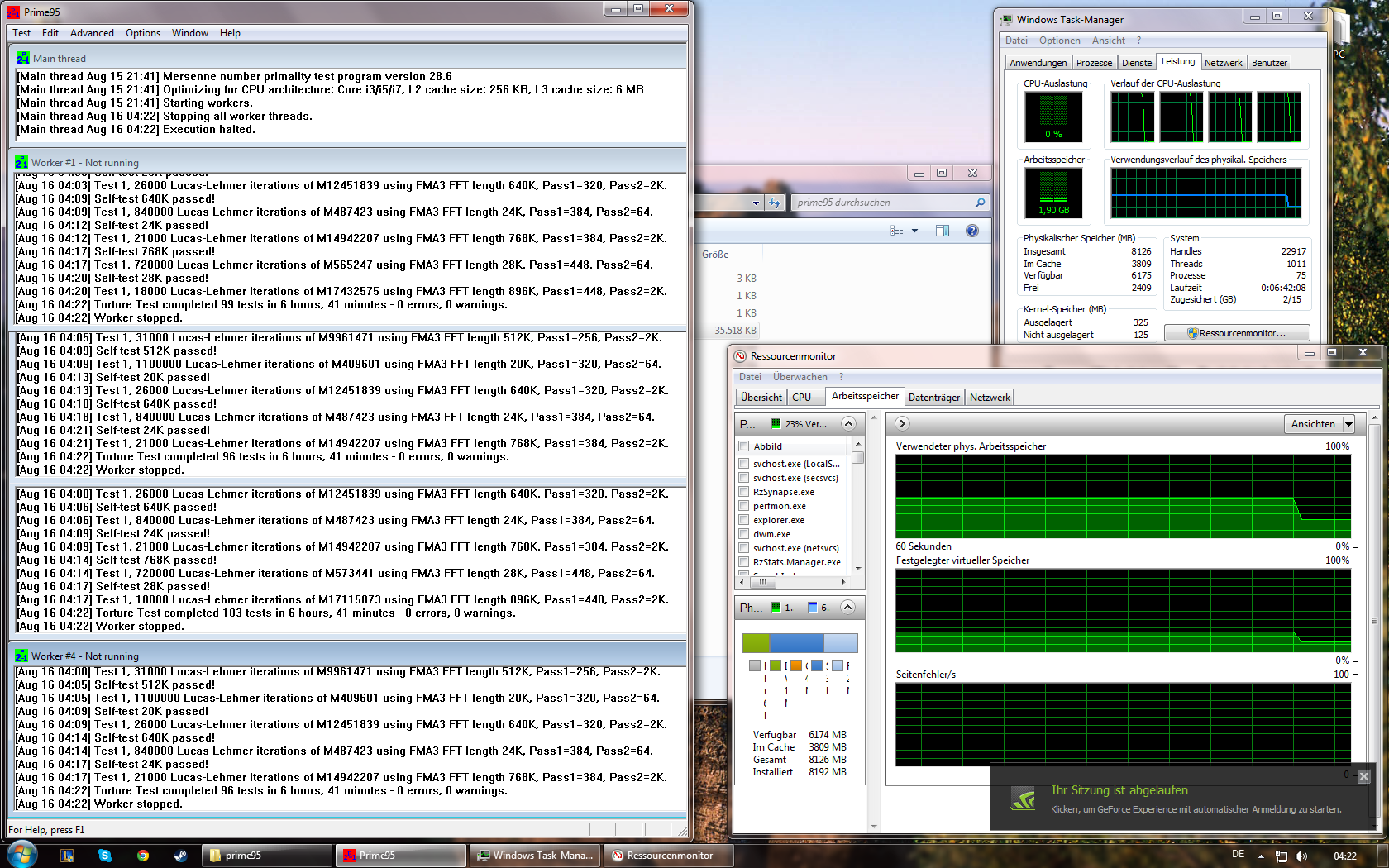Switch to Ressourcenmonitor taskbar button

coord(669,856)
